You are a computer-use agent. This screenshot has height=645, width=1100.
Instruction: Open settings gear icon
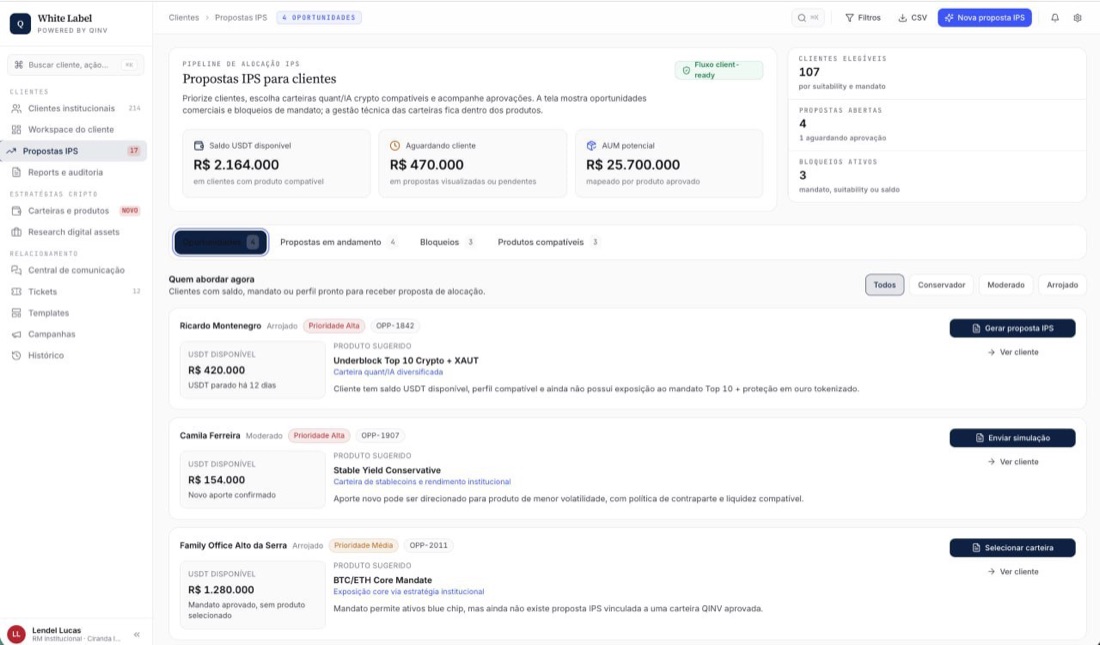point(1078,18)
